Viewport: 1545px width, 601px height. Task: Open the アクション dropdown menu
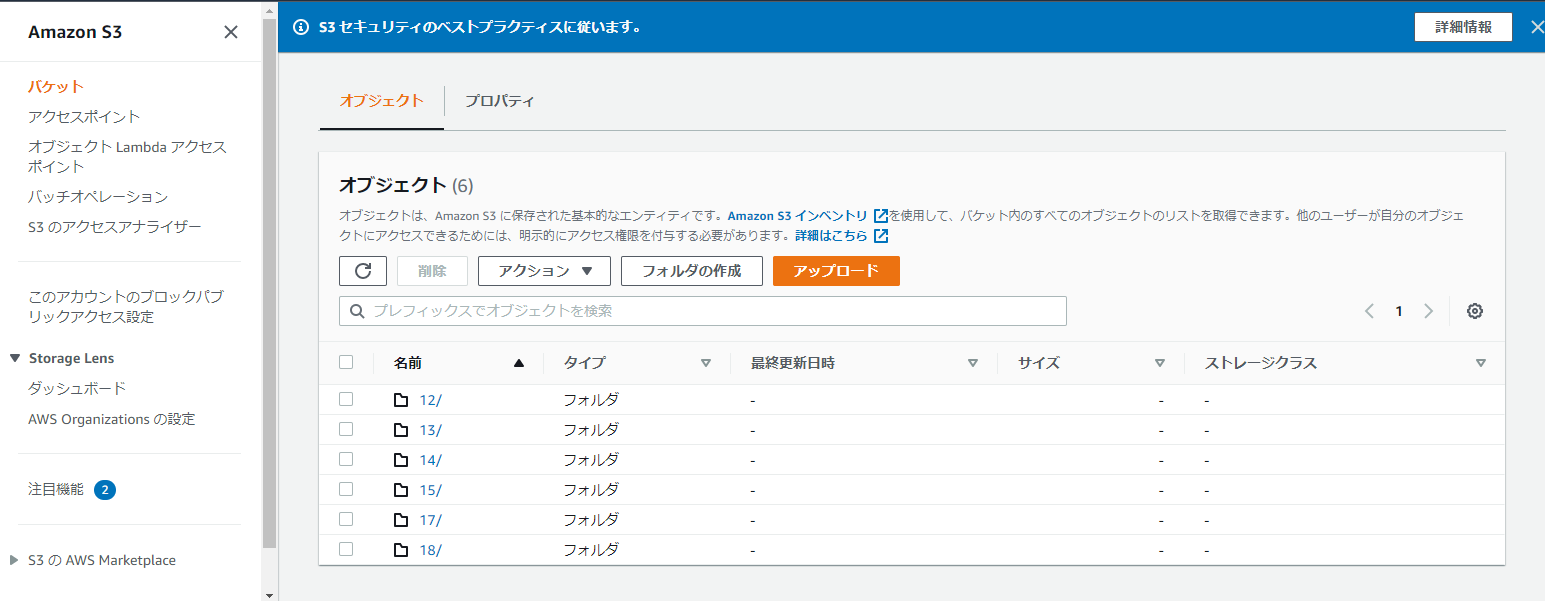pos(544,271)
